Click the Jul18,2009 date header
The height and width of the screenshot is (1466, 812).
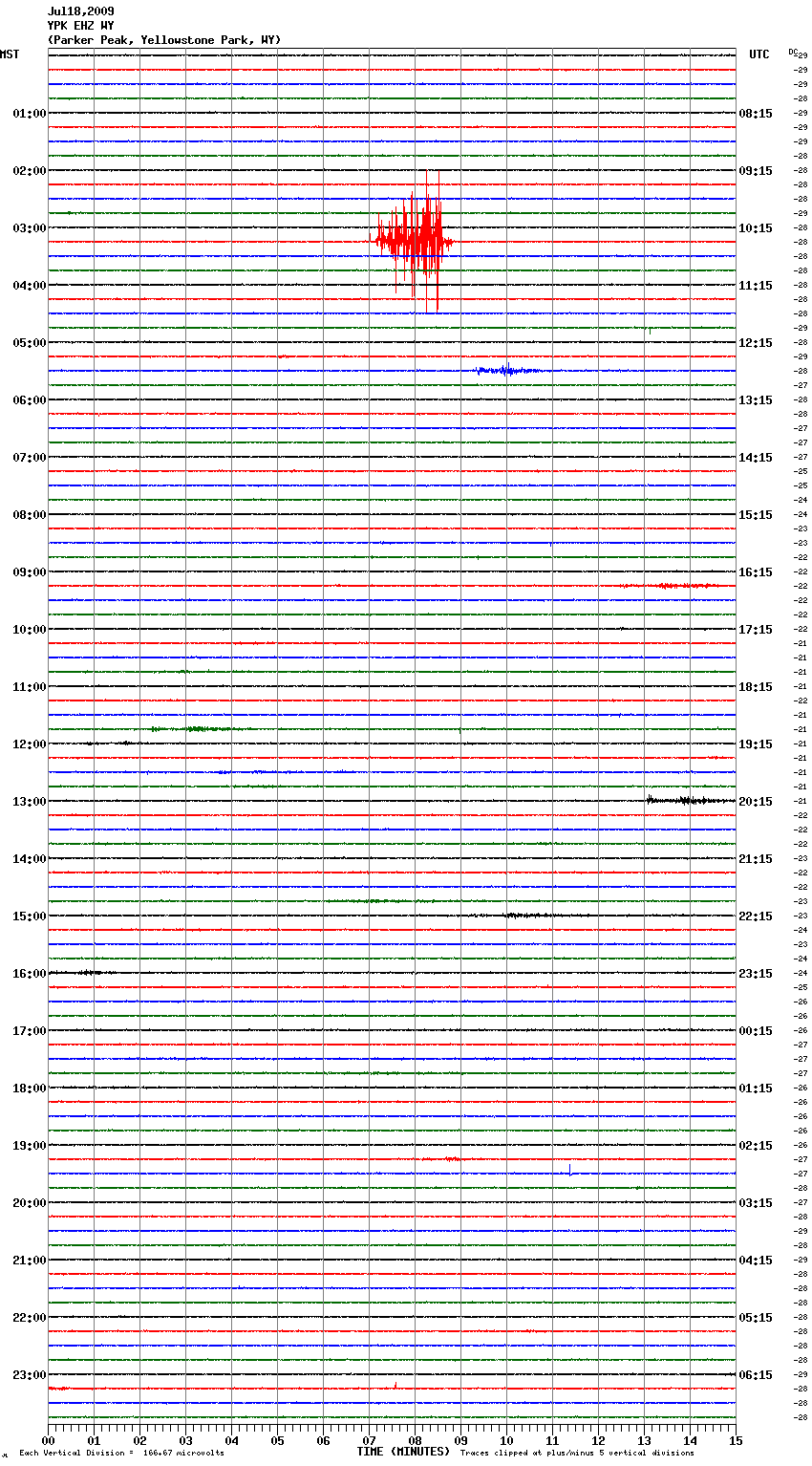pos(81,11)
